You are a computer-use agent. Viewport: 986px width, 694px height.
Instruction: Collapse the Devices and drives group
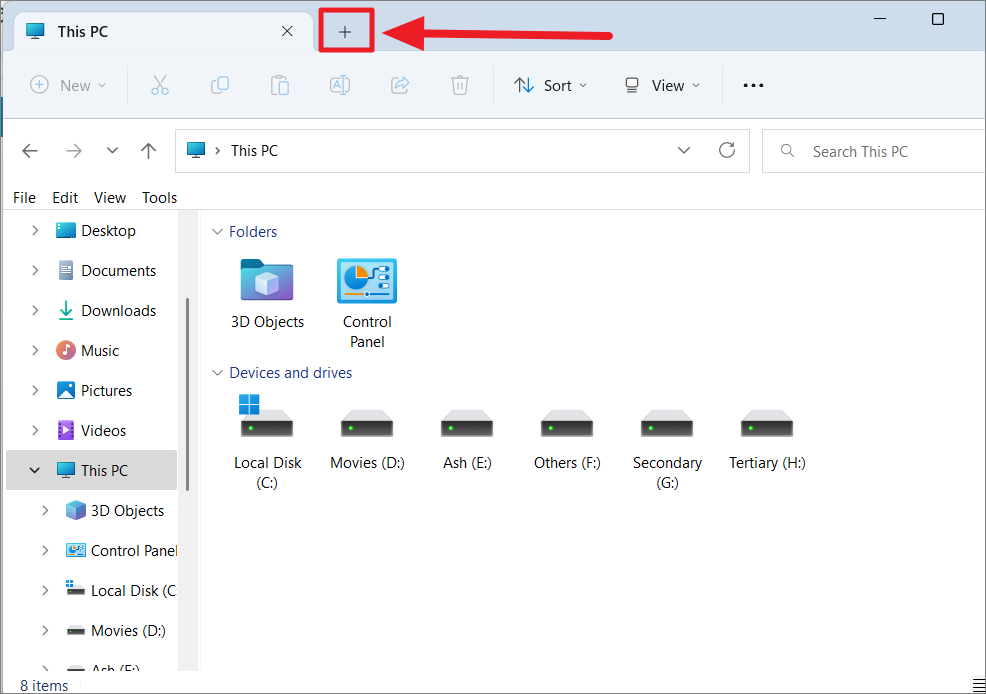217,373
